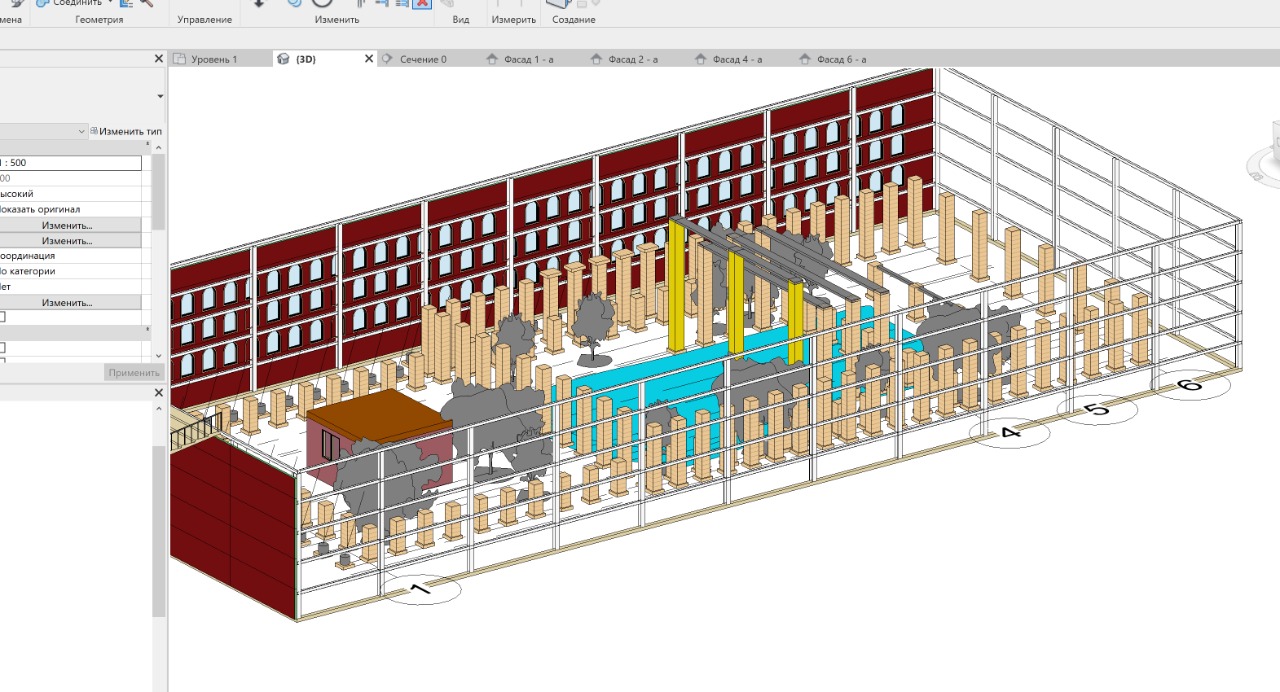Toggle the first checkbox in properties list
The image size is (1280, 692).
(2, 317)
